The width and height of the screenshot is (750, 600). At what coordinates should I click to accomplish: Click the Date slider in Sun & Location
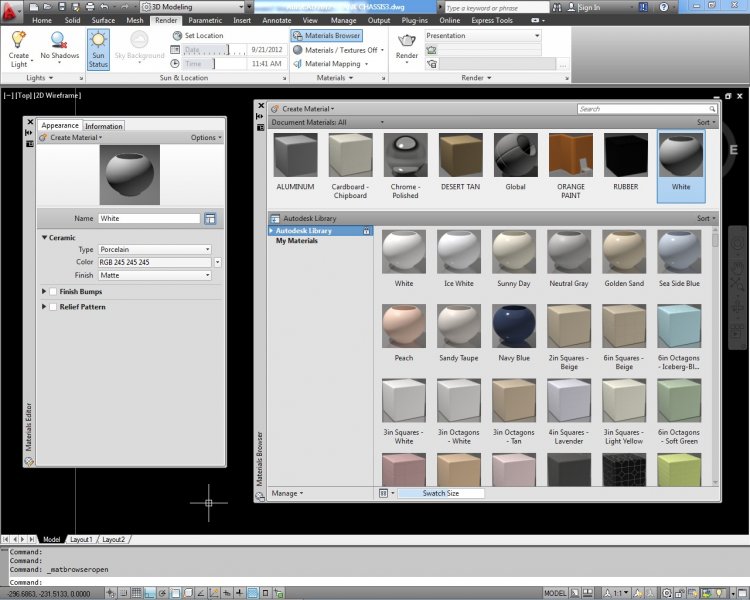214,50
